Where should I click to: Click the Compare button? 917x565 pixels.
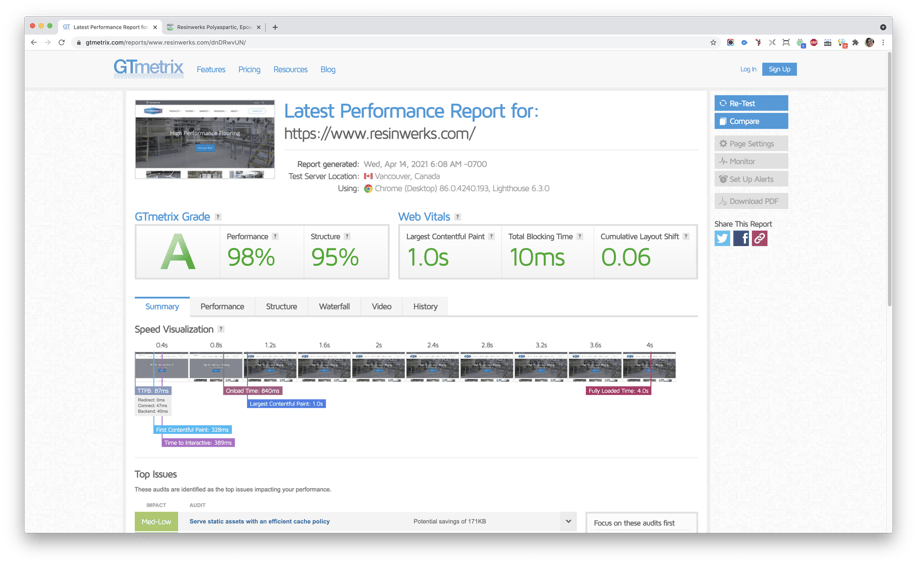[x=751, y=121]
